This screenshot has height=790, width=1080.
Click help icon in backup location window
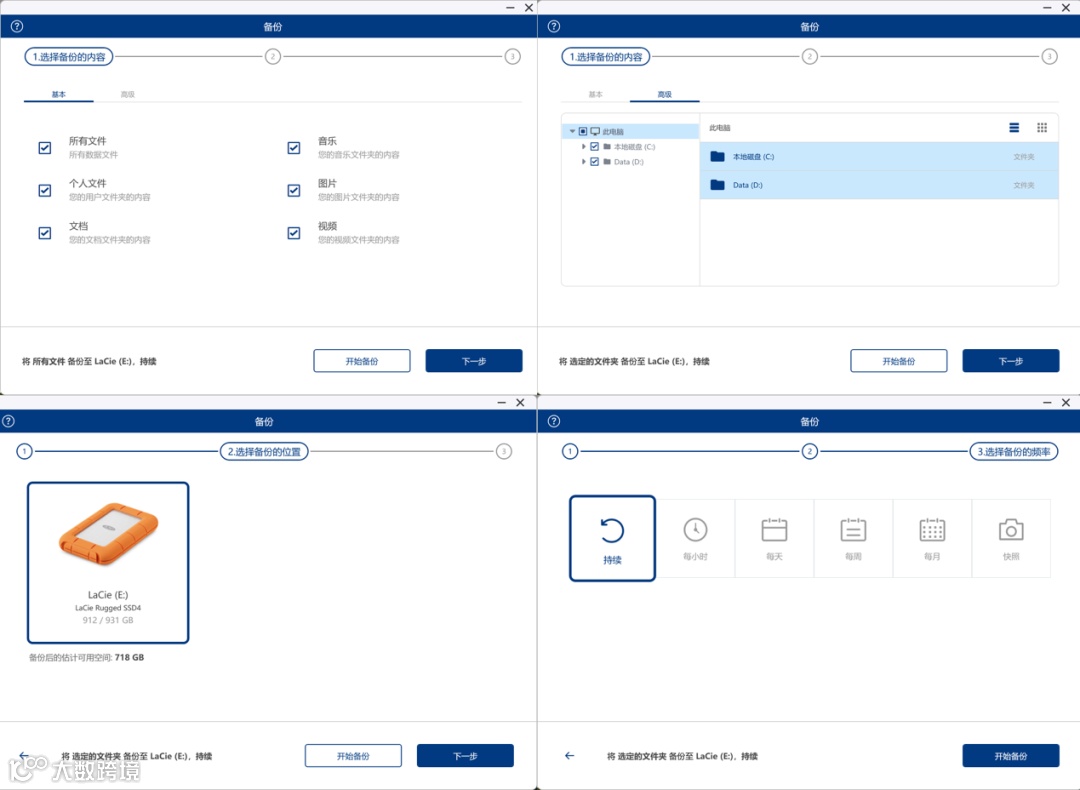[8, 421]
